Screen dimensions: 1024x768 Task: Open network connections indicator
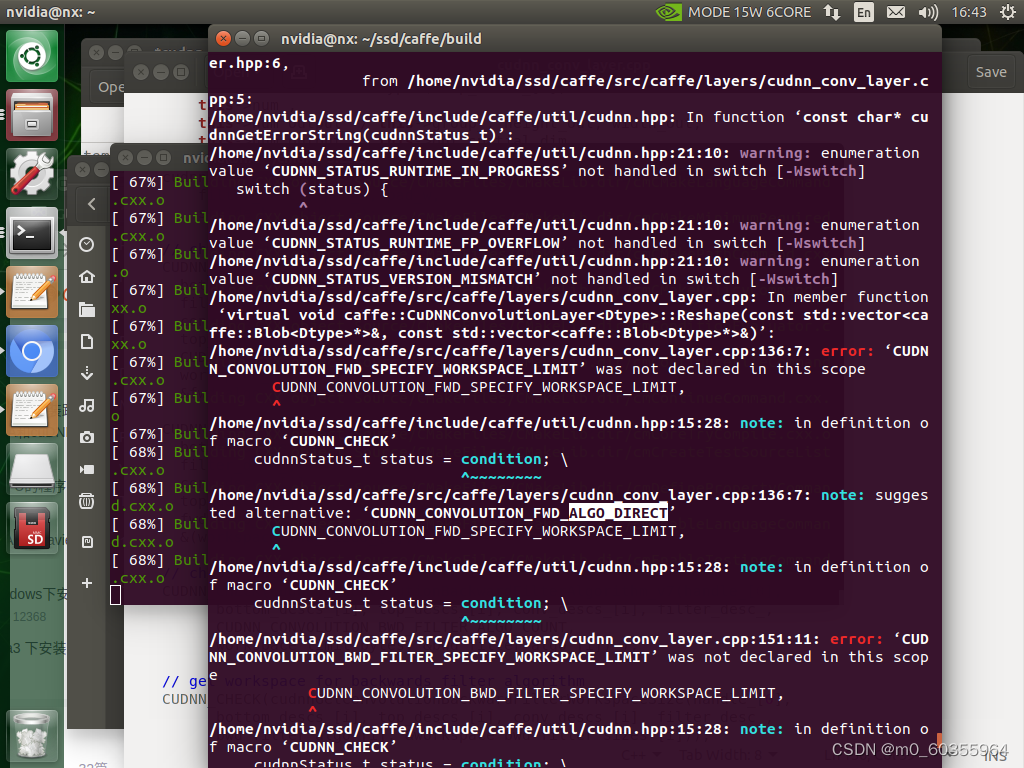(x=831, y=12)
